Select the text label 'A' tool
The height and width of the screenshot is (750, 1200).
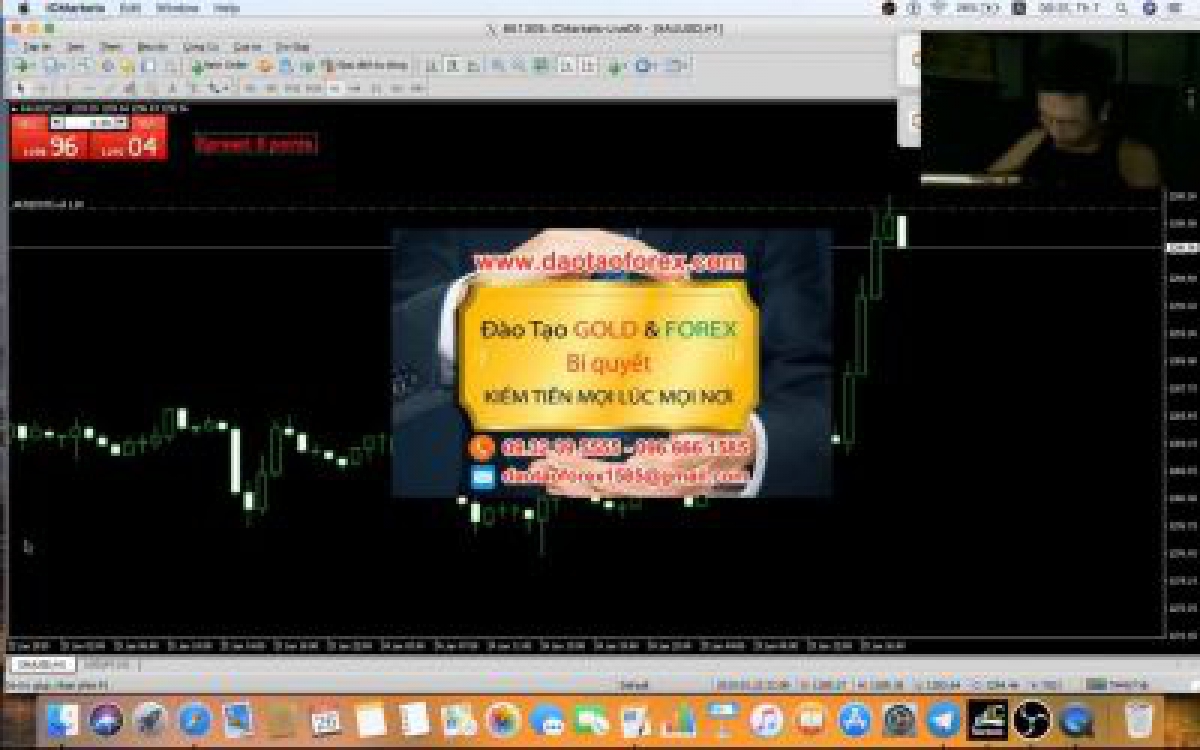(172, 88)
